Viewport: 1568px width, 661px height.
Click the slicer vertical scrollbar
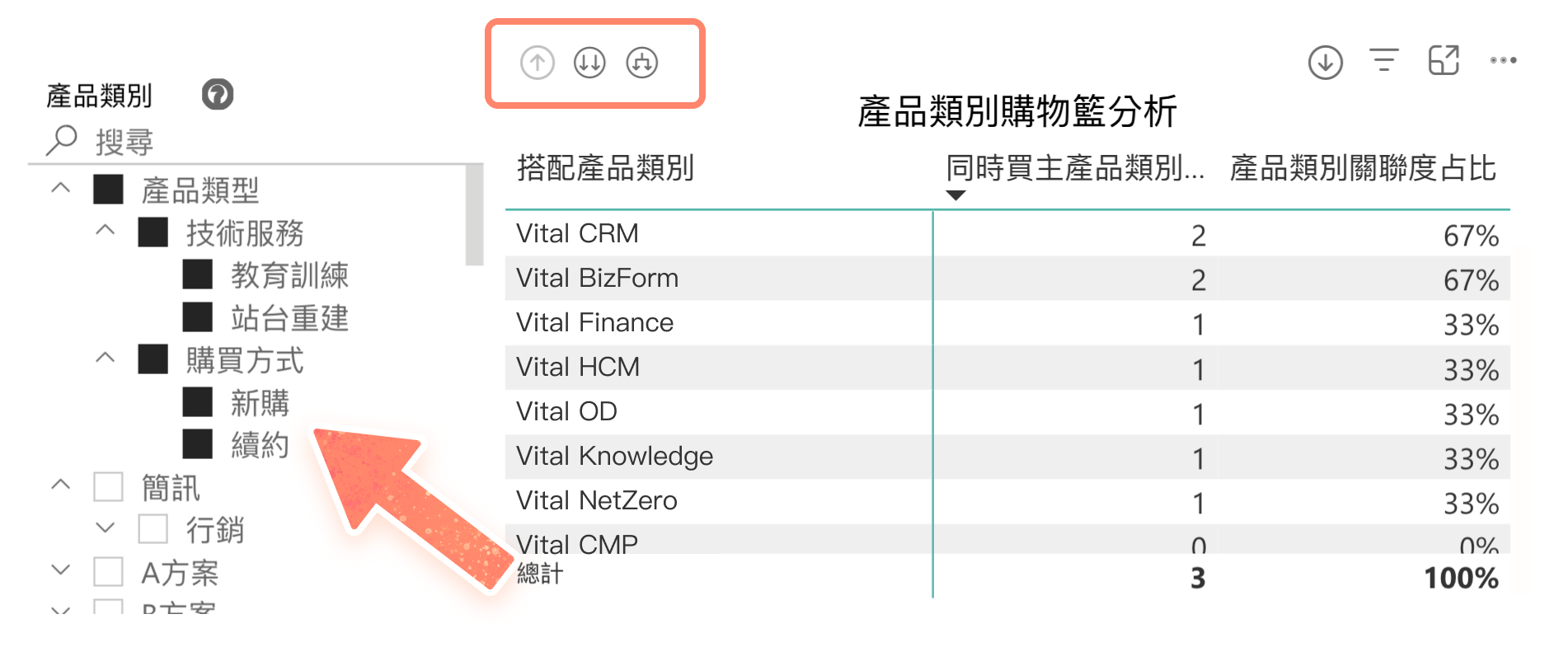(474, 215)
